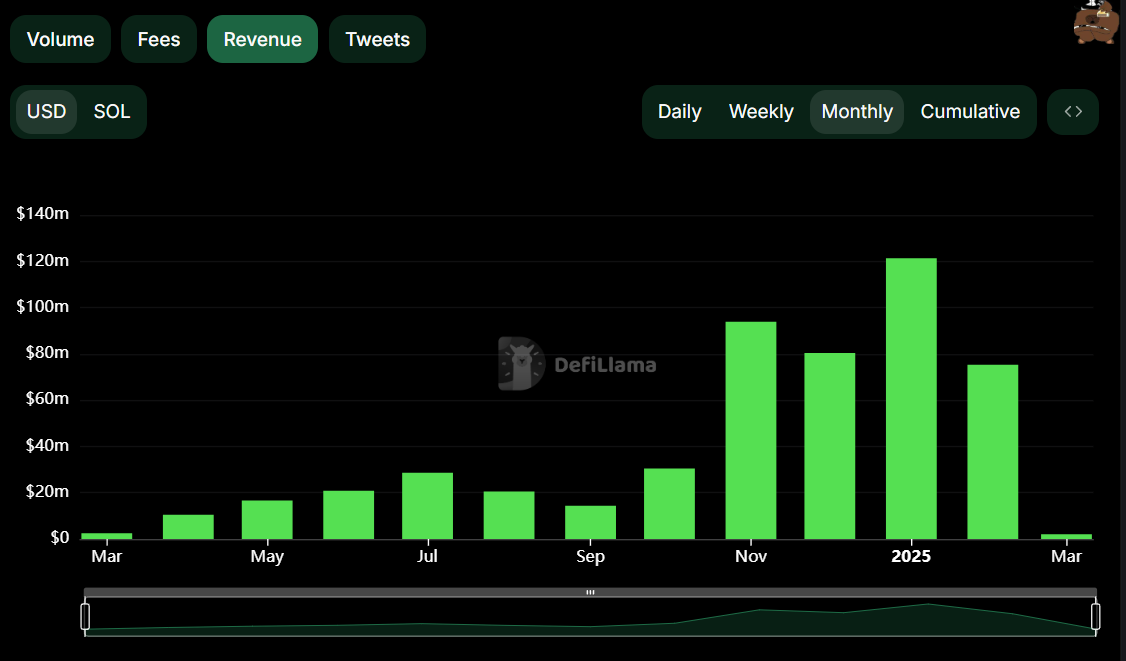
Task: Click the right range slider handle
Action: coord(1096,616)
